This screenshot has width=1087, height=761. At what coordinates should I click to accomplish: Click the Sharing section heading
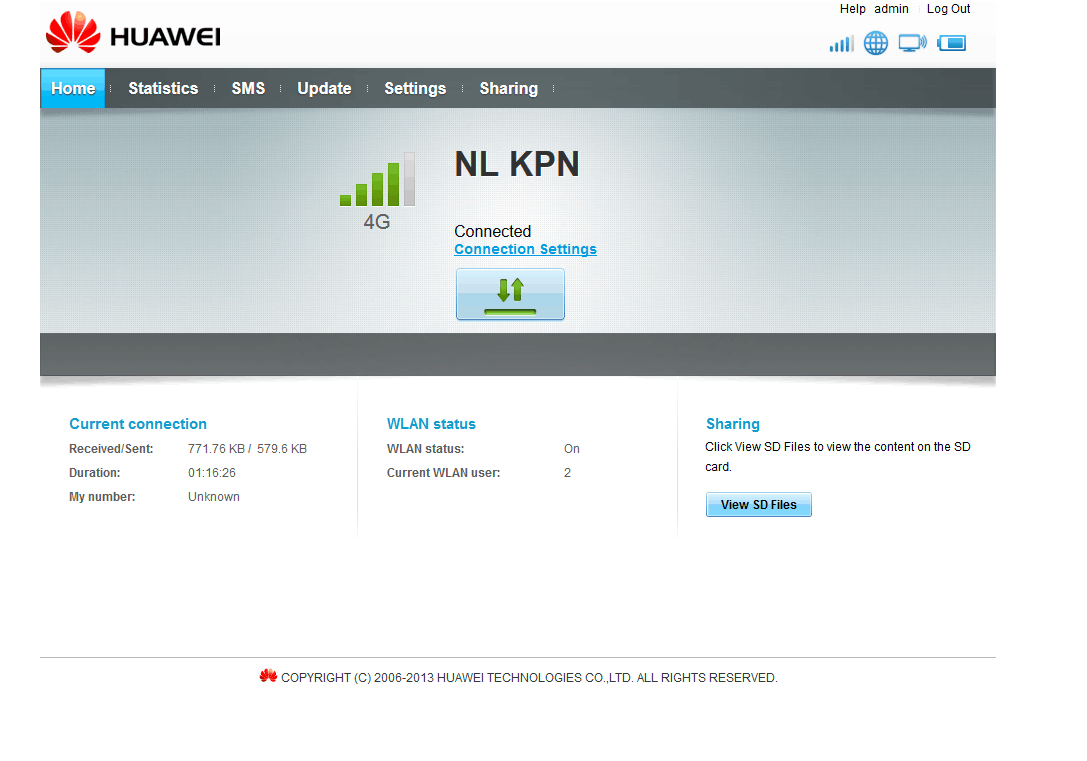click(x=733, y=423)
